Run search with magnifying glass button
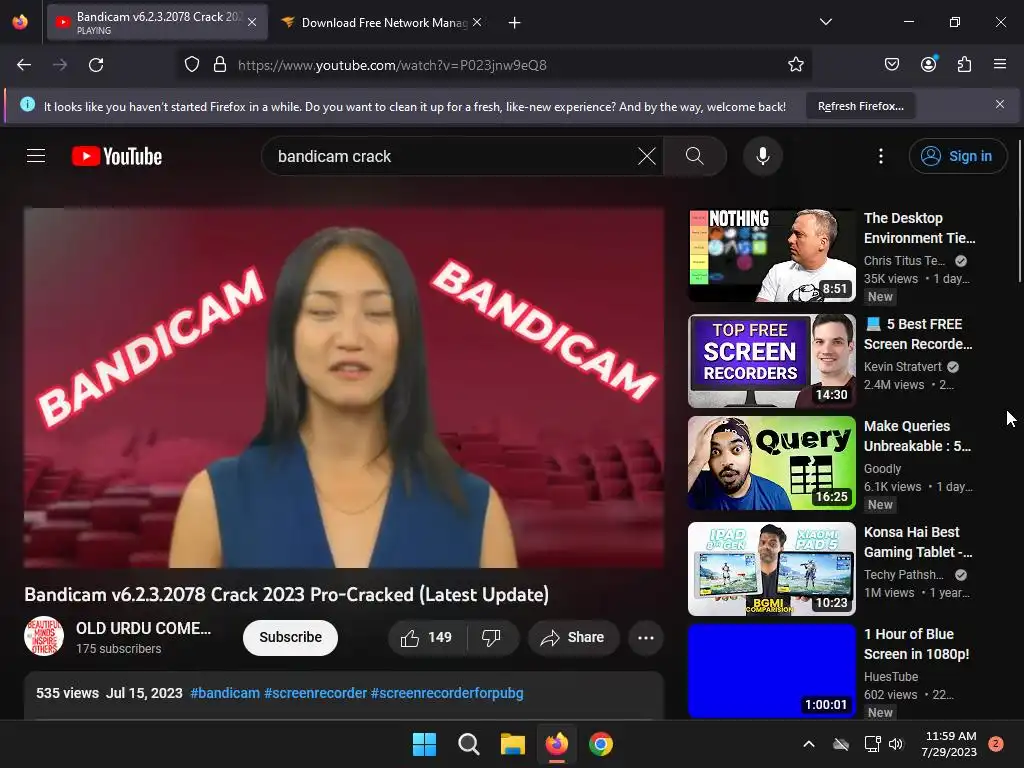This screenshot has height=768, width=1024. tap(695, 156)
